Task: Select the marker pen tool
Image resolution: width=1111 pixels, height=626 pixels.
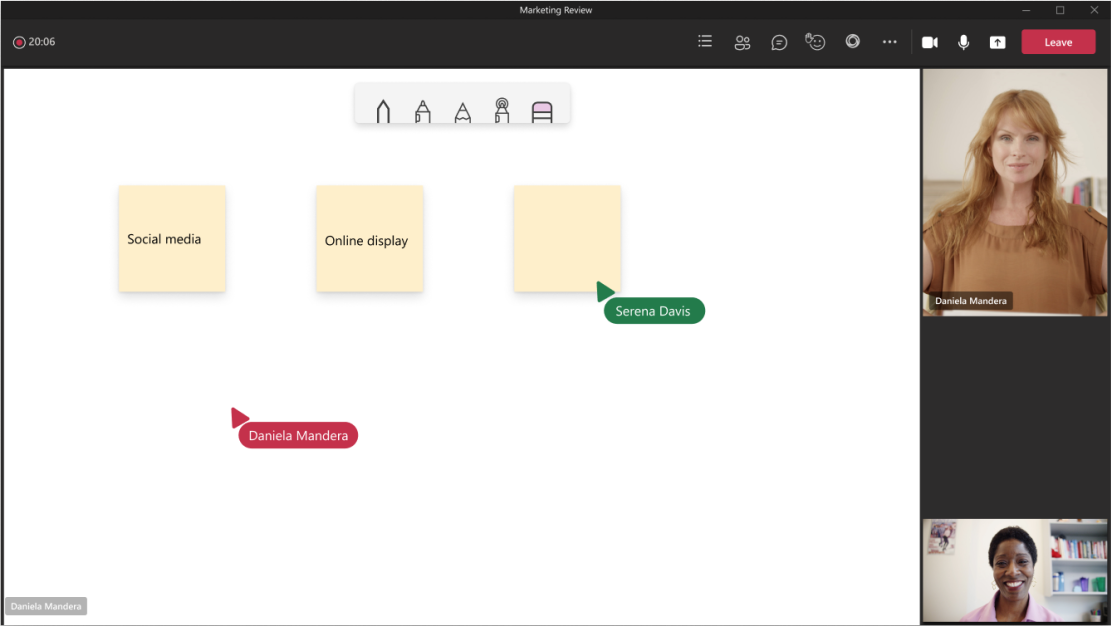Action: pyautogui.click(x=423, y=111)
